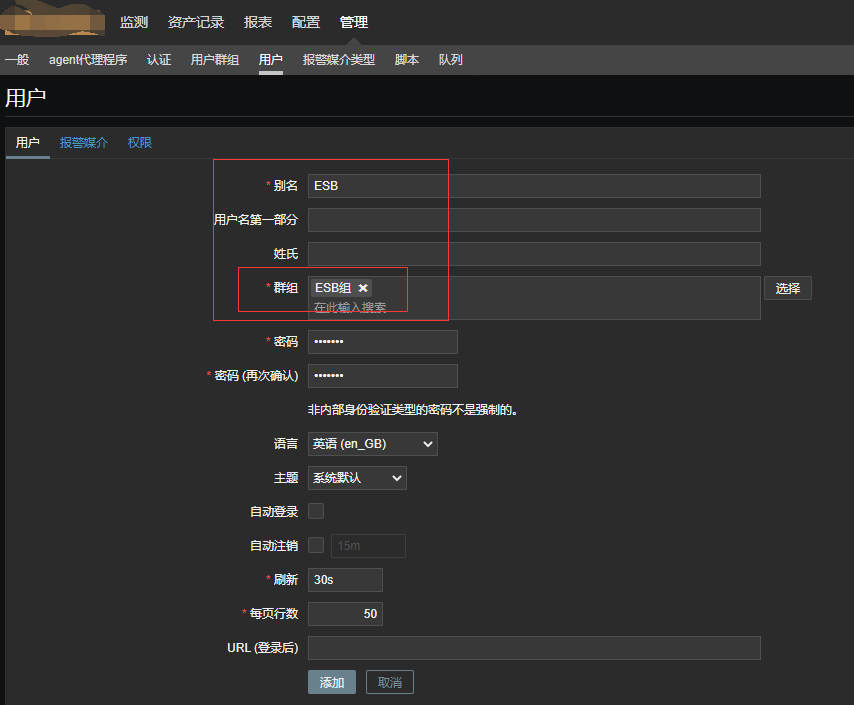The height and width of the screenshot is (705, 854).
Task: Click the ESB组 group tag label
Action: (333, 288)
